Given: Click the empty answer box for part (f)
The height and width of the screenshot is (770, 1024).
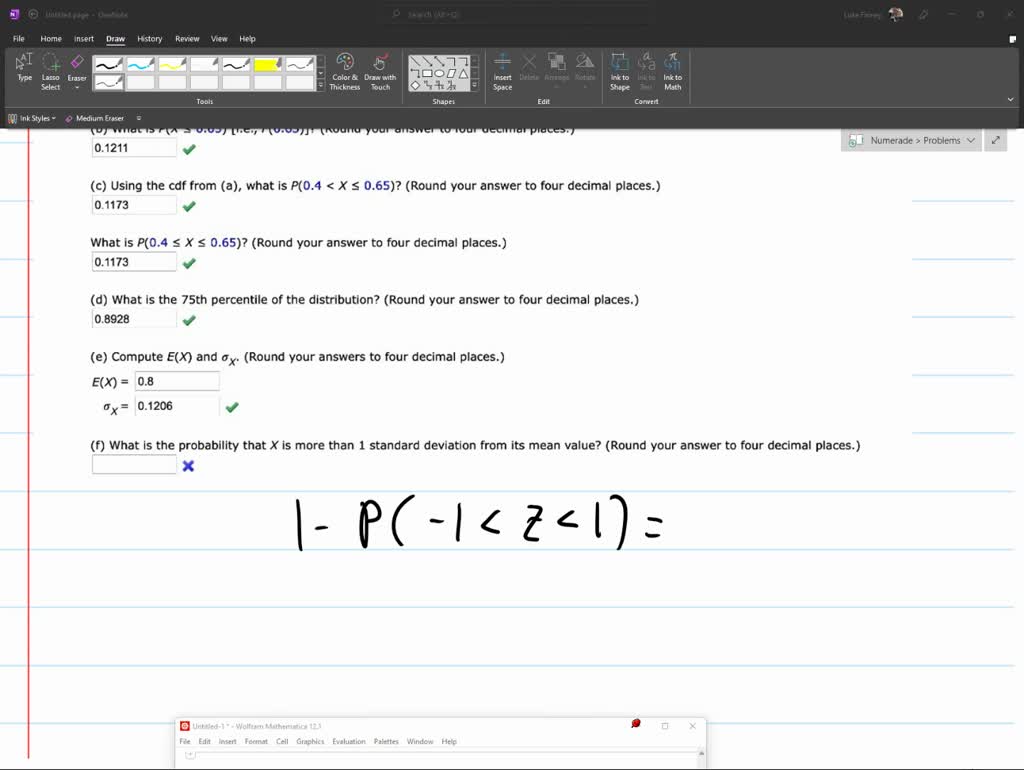Looking at the screenshot, I should coord(134,464).
